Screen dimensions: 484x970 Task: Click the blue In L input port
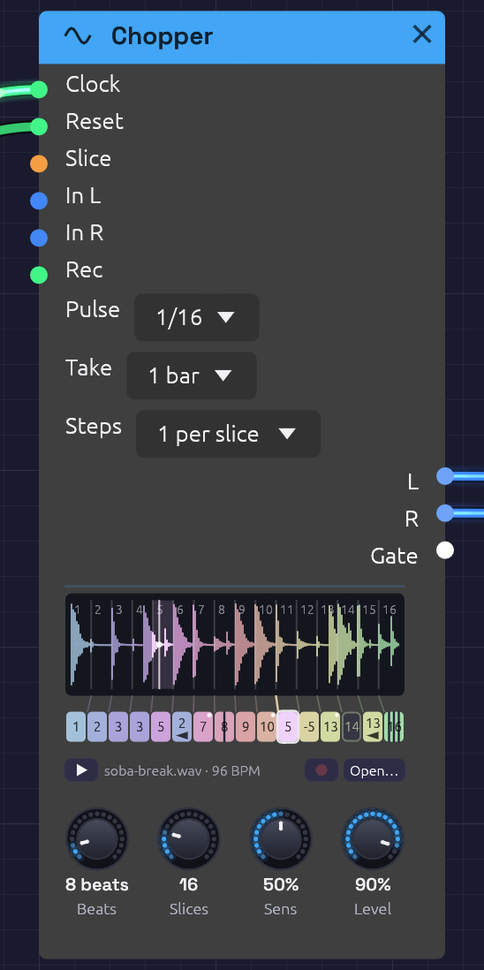click(x=39, y=201)
